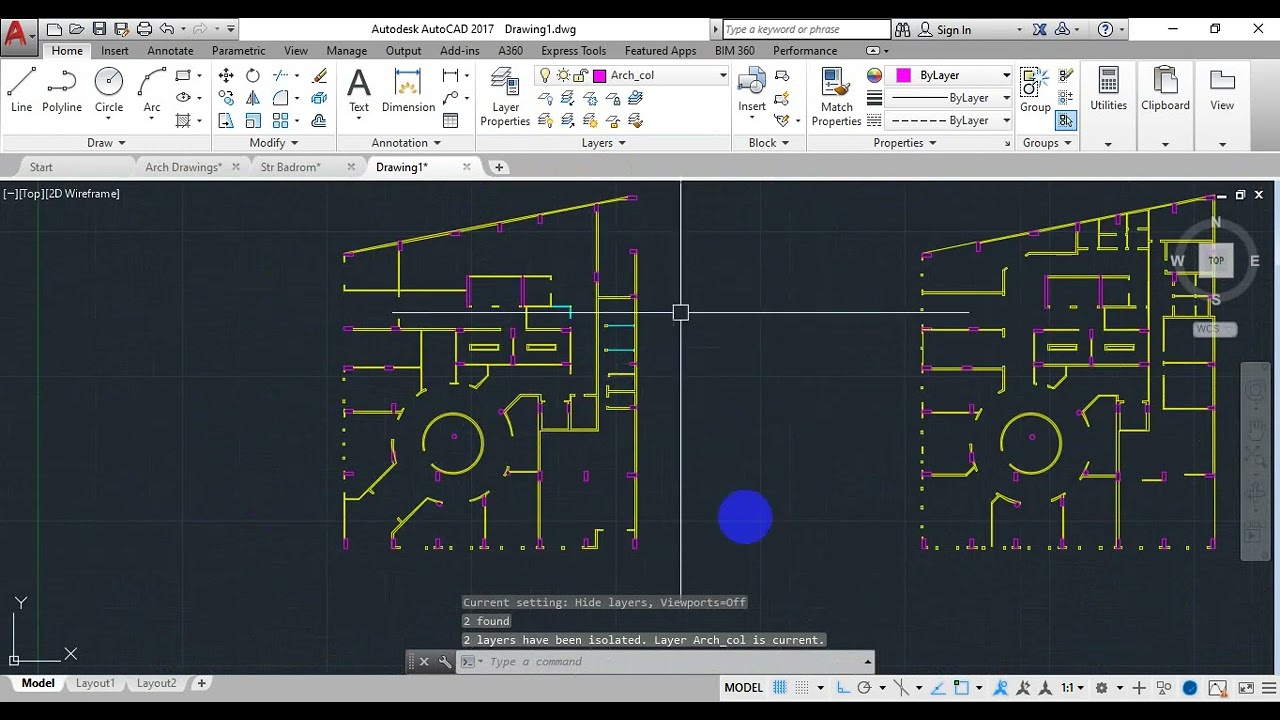Open the 1:1 annotation scale dropdown

[1073, 688]
